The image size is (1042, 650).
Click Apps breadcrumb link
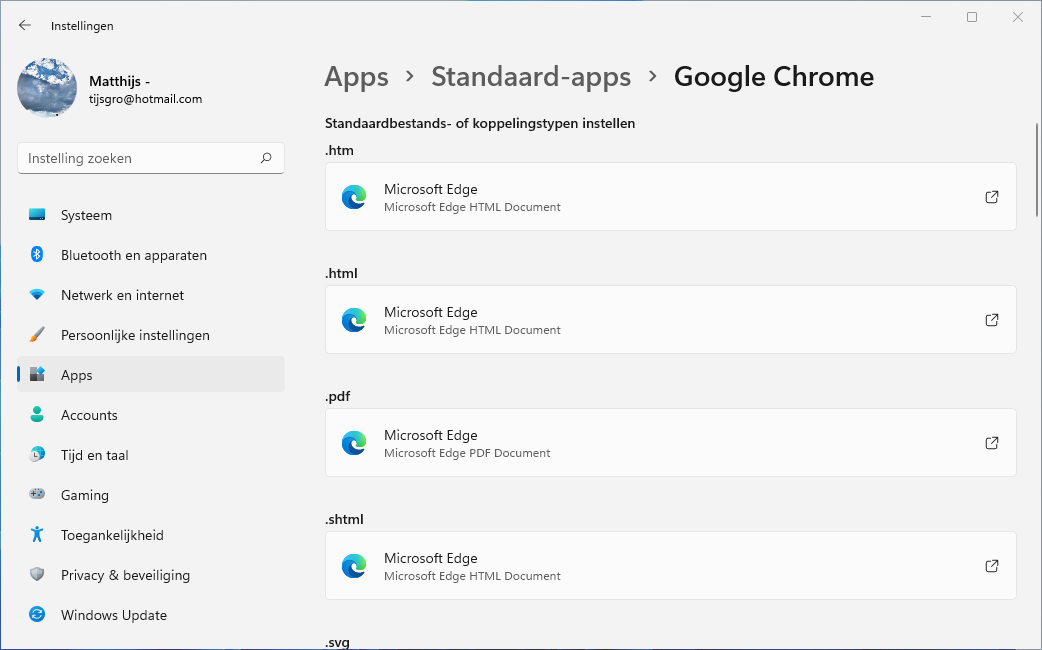click(356, 77)
